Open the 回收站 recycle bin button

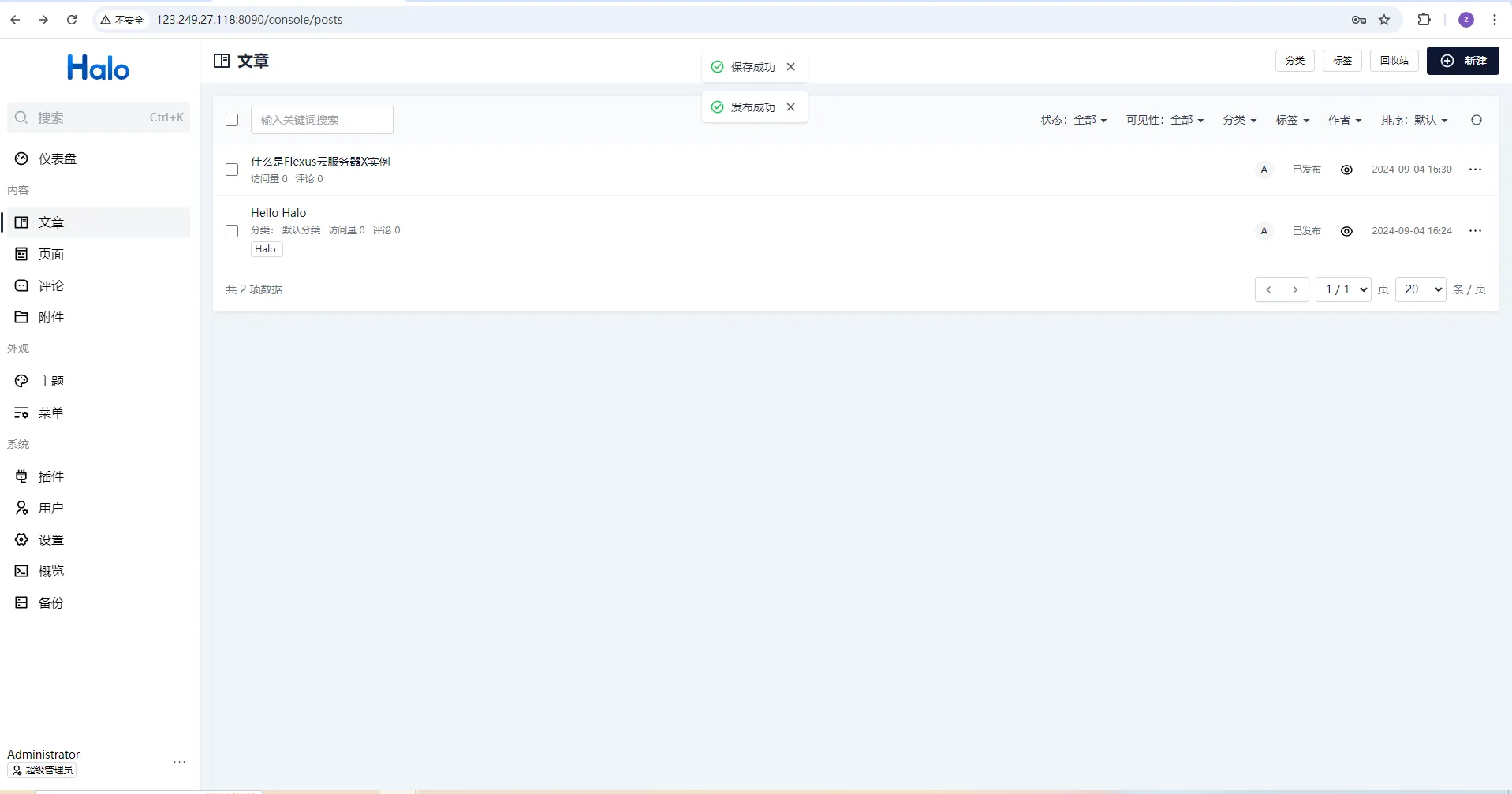point(1394,61)
